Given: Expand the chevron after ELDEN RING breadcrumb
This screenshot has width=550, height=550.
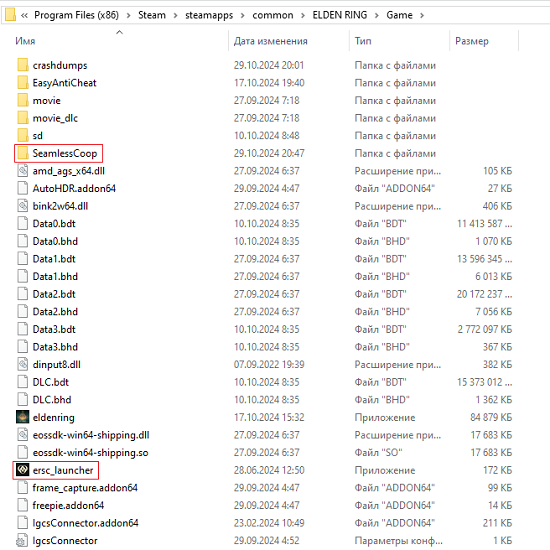Looking at the screenshot, I should [376, 15].
